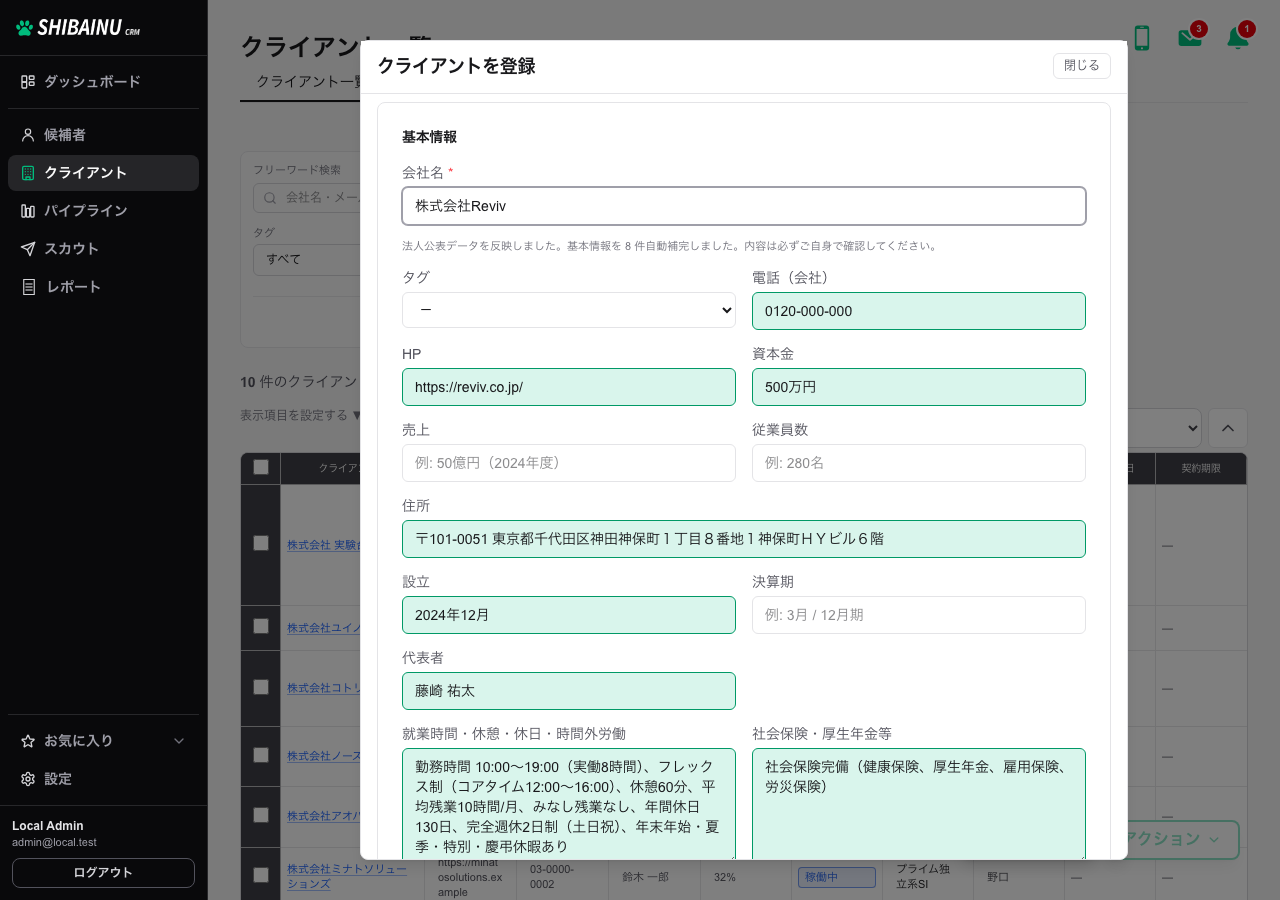Click the 電話（会社） field
This screenshot has height=900, width=1280.
pos(919,311)
